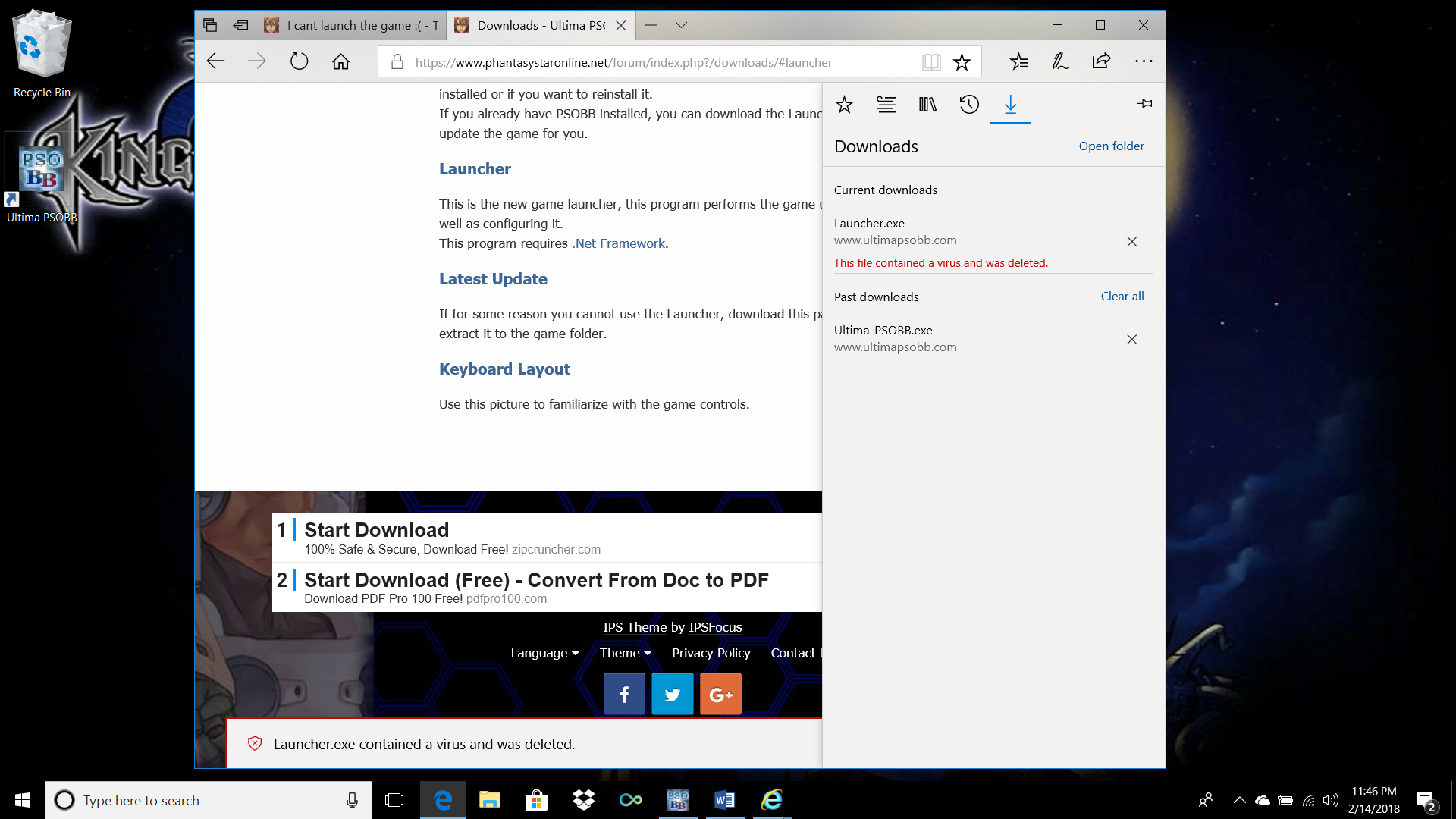Show hidden system tray icons
This screenshot has height=819, width=1456.
(x=1240, y=800)
